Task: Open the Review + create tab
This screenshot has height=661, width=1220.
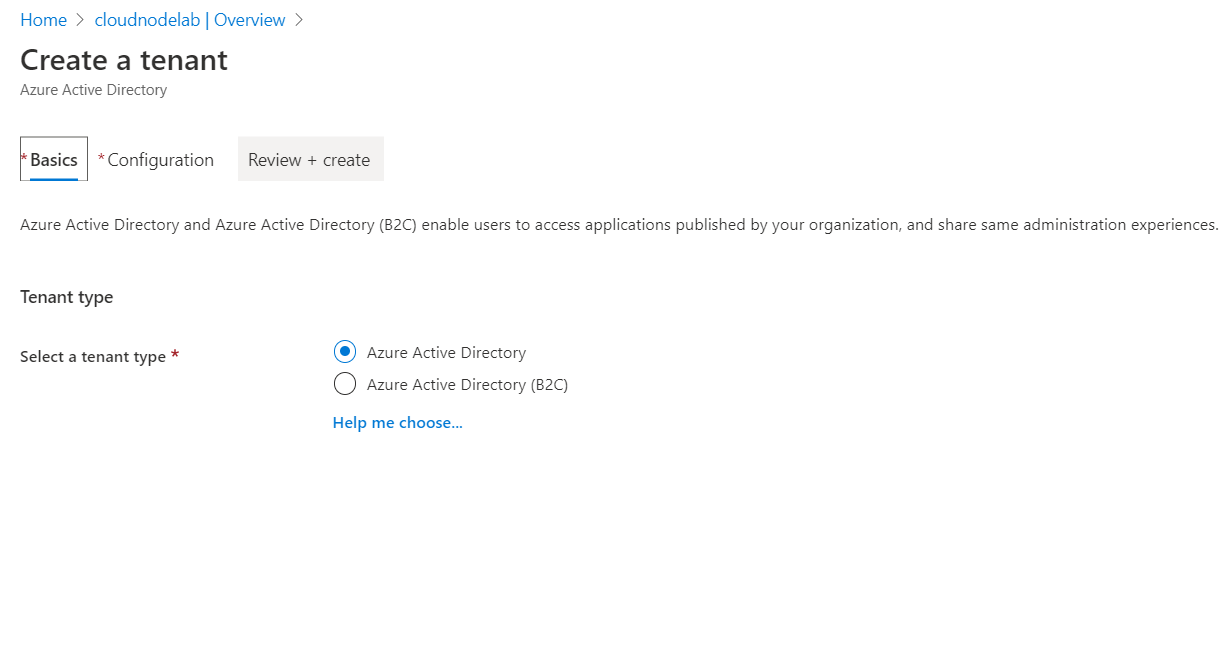Action: tap(310, 160)
